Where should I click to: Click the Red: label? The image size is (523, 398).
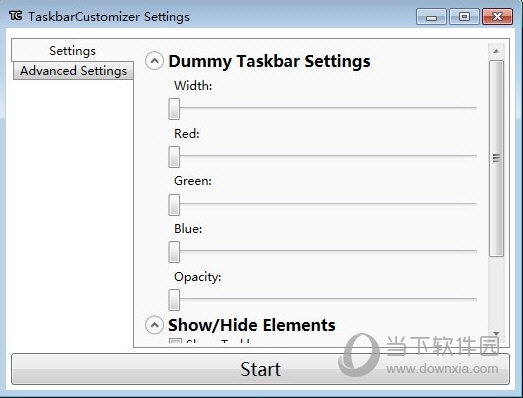pyautogui.click(x=187, y=134)
